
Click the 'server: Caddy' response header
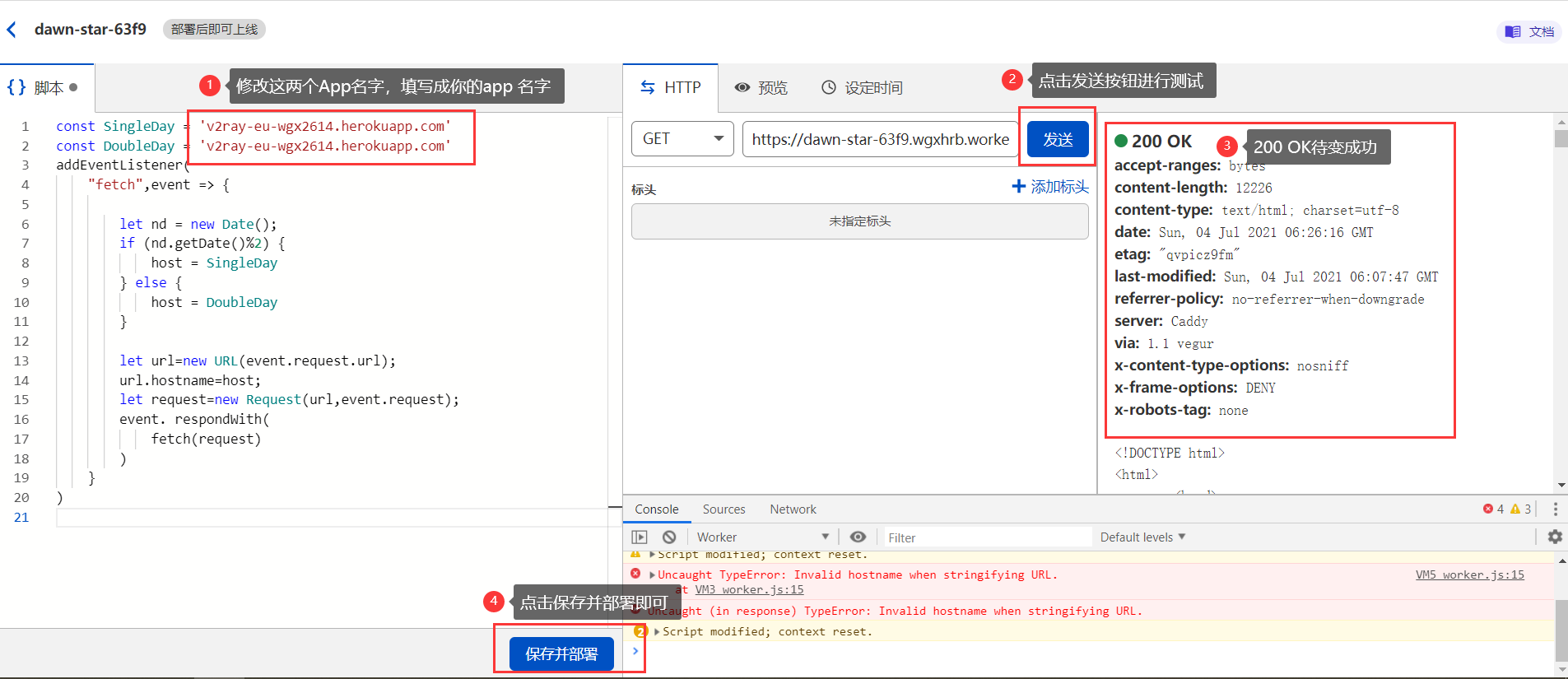pyautogui.click(x=1161, y=321)
